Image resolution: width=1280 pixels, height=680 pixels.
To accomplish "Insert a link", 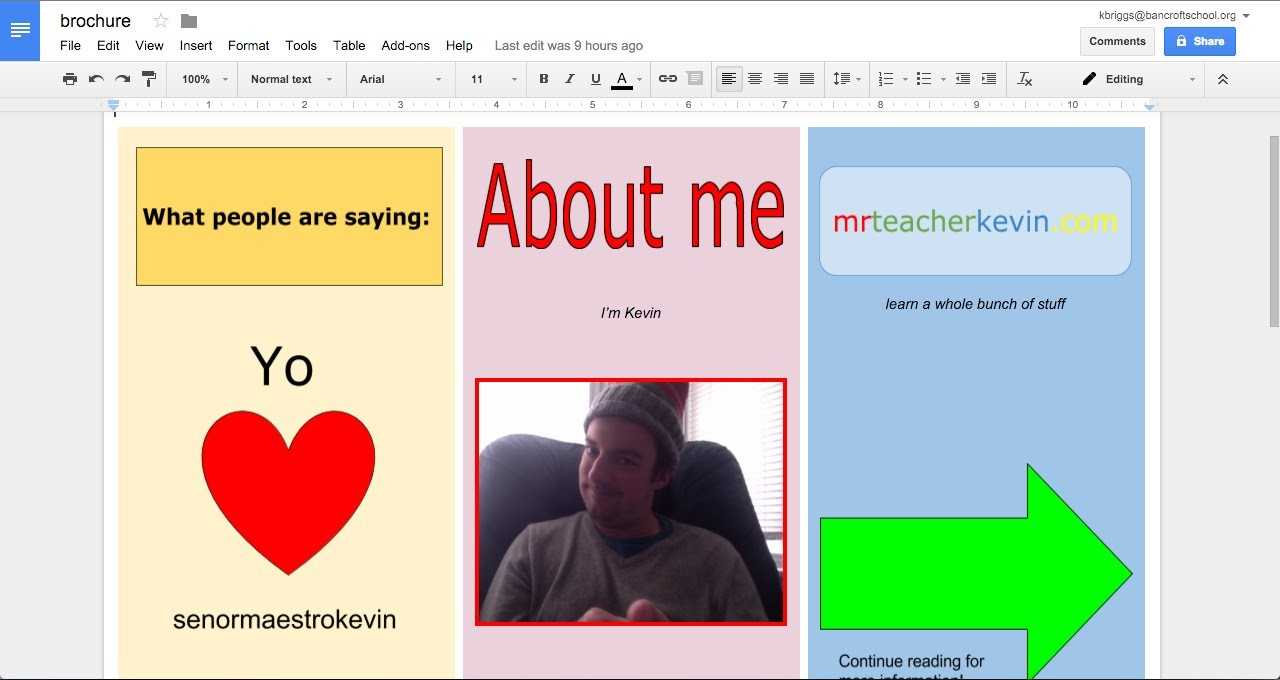I will tap(667, 79).
